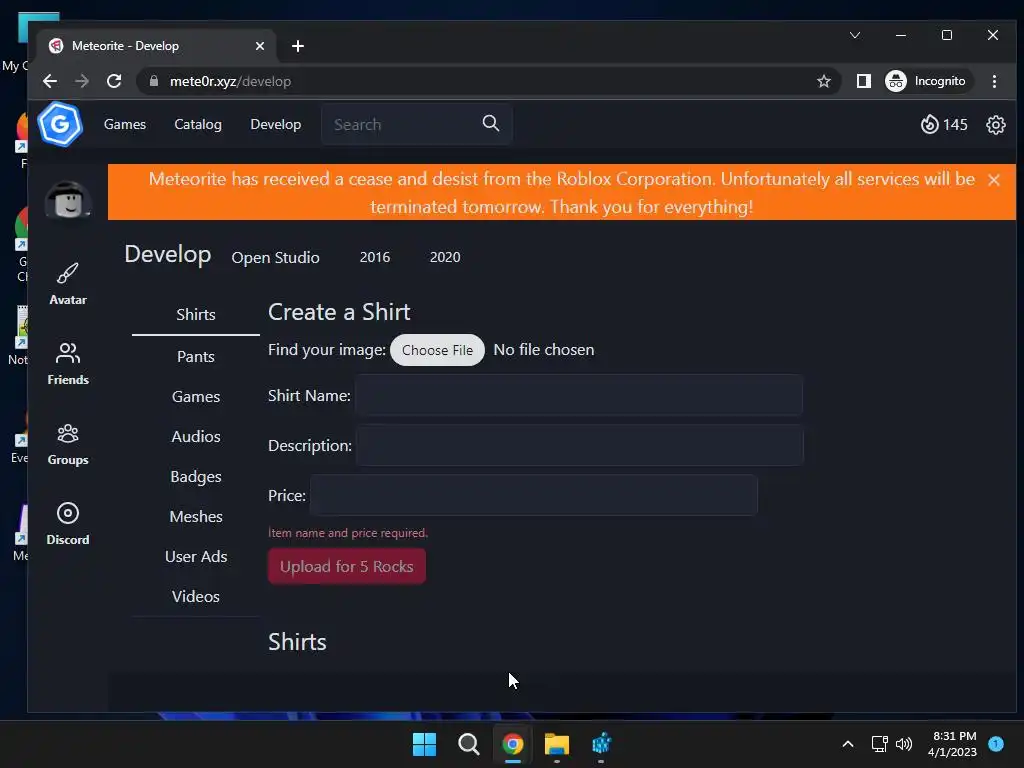
Task: Switch to the Audios tab
Action: click(196, 436)
